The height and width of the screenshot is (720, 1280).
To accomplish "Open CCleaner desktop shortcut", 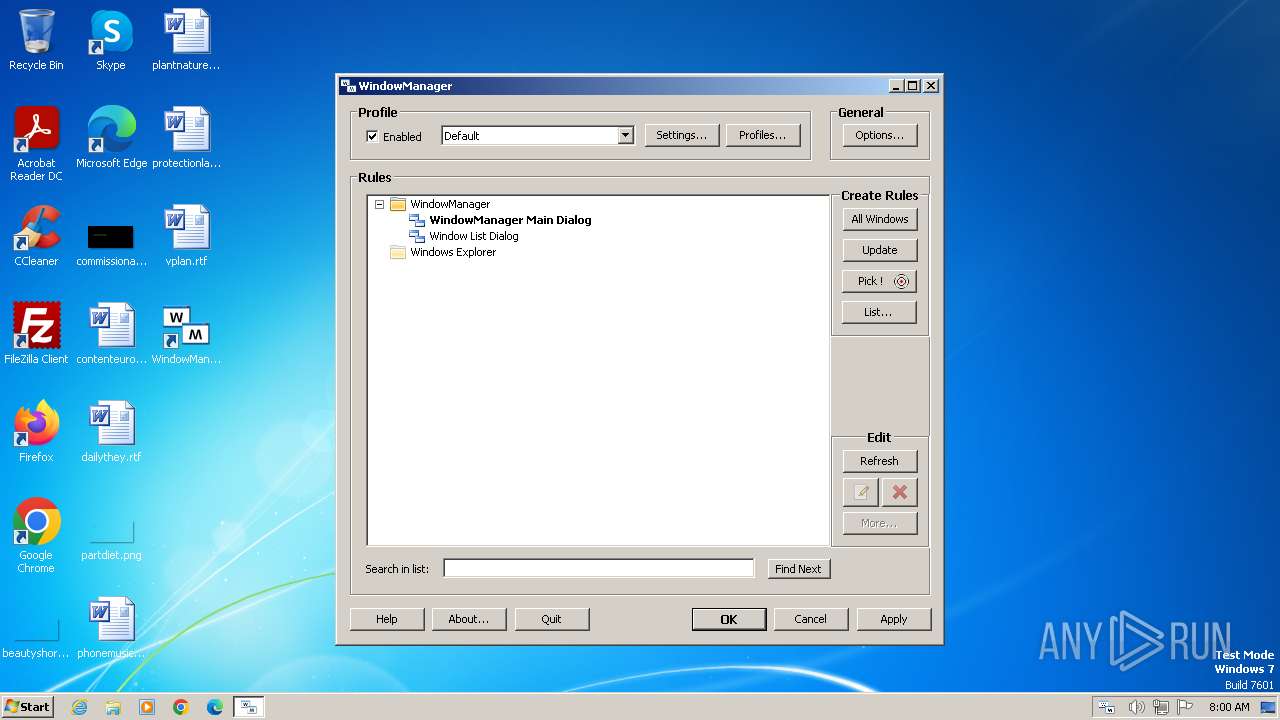I will [36, 236].
